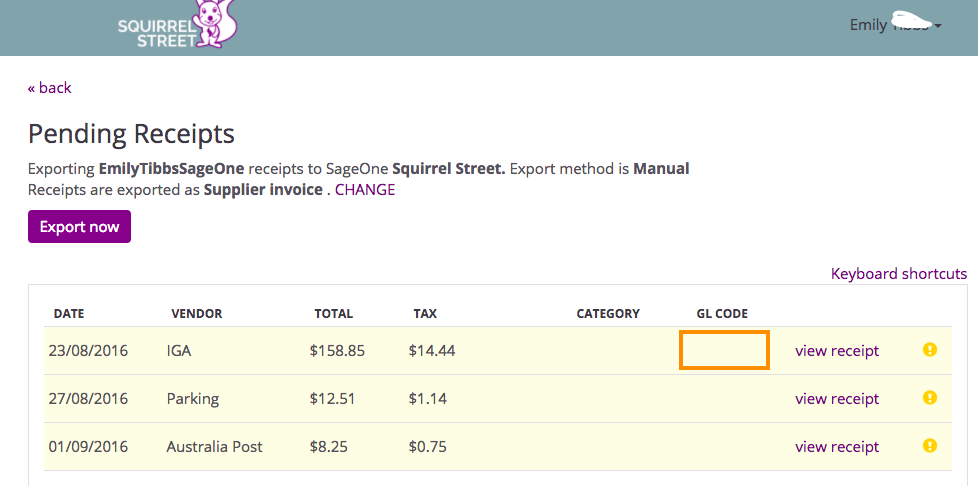Click the GL code field in the IGA row

coord(724,350)
